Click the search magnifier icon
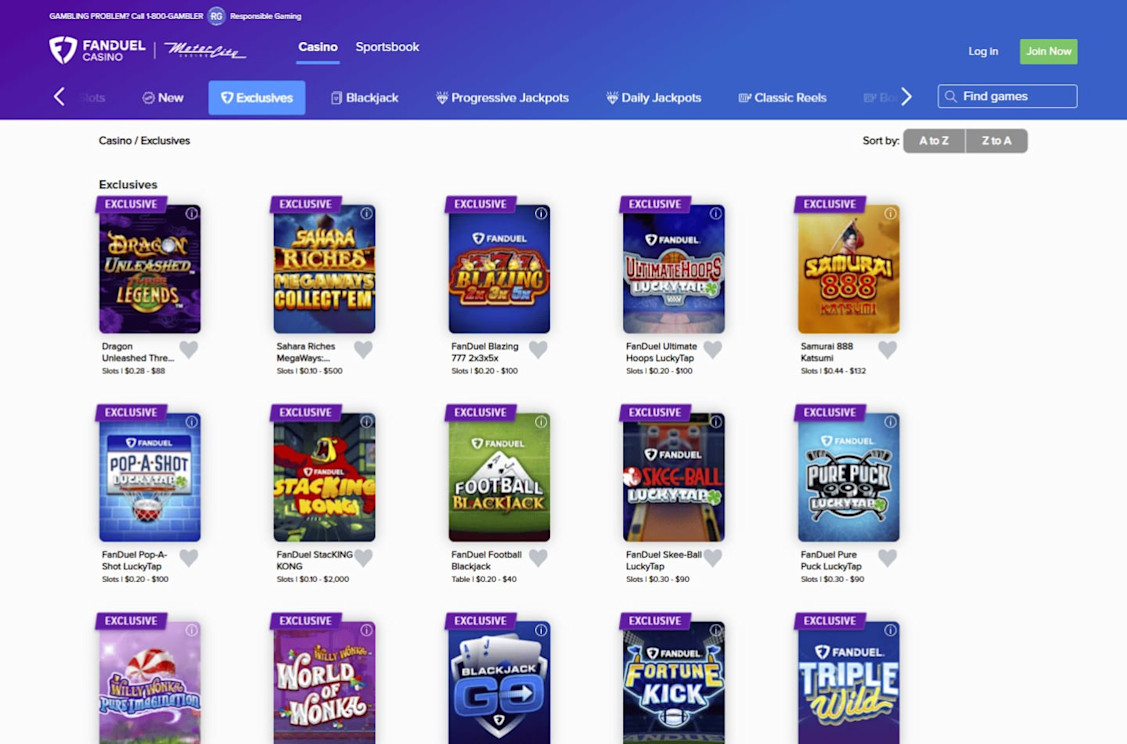1127x744 pixels. [950, 96]
